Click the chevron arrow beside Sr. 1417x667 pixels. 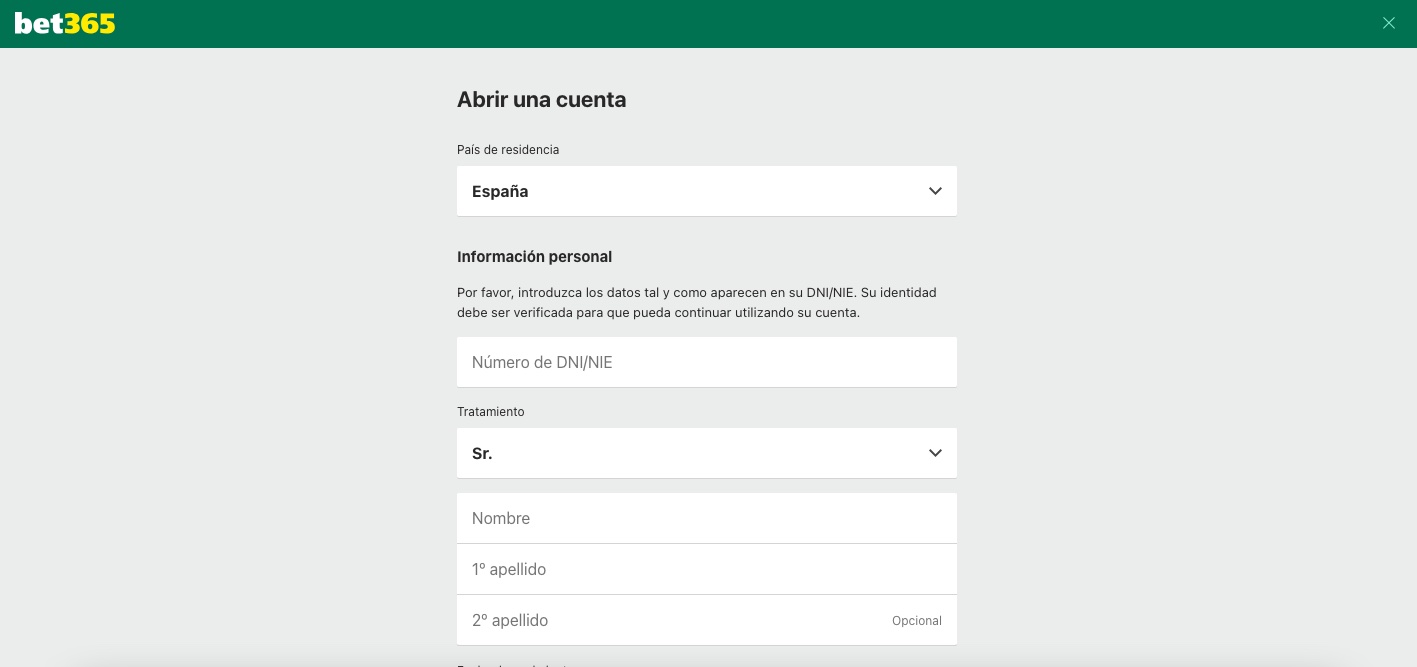click(935, 453)
